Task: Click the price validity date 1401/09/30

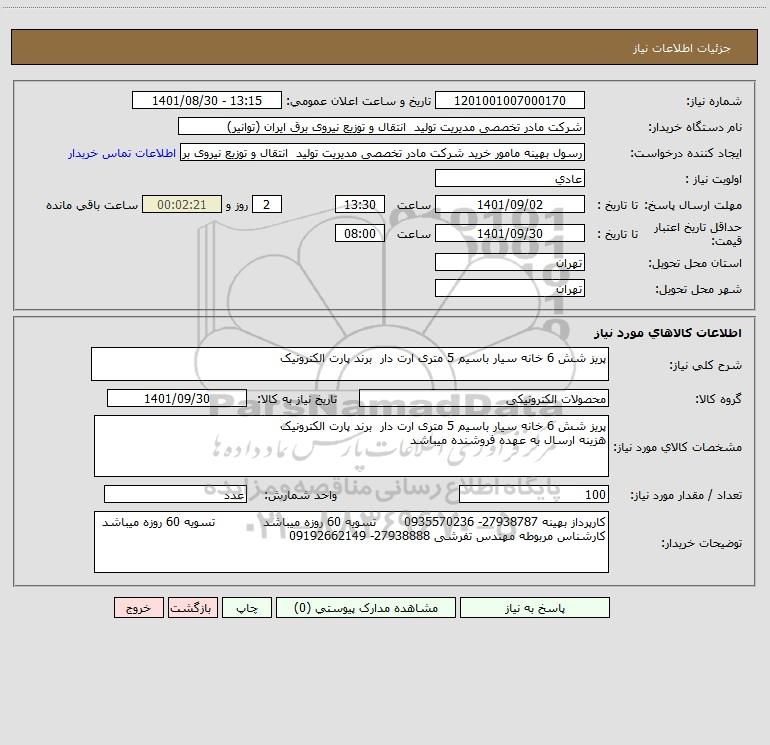Action: (x=510, y=233)
